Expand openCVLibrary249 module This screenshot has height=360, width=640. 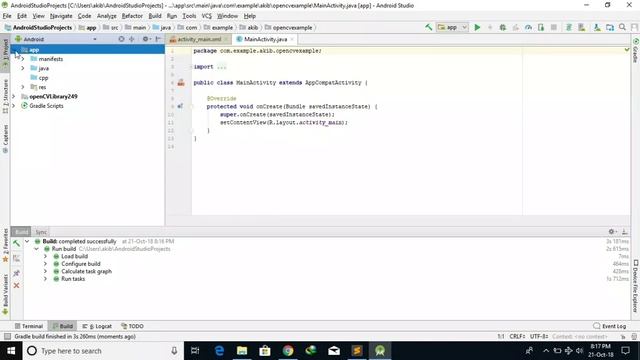13,96
